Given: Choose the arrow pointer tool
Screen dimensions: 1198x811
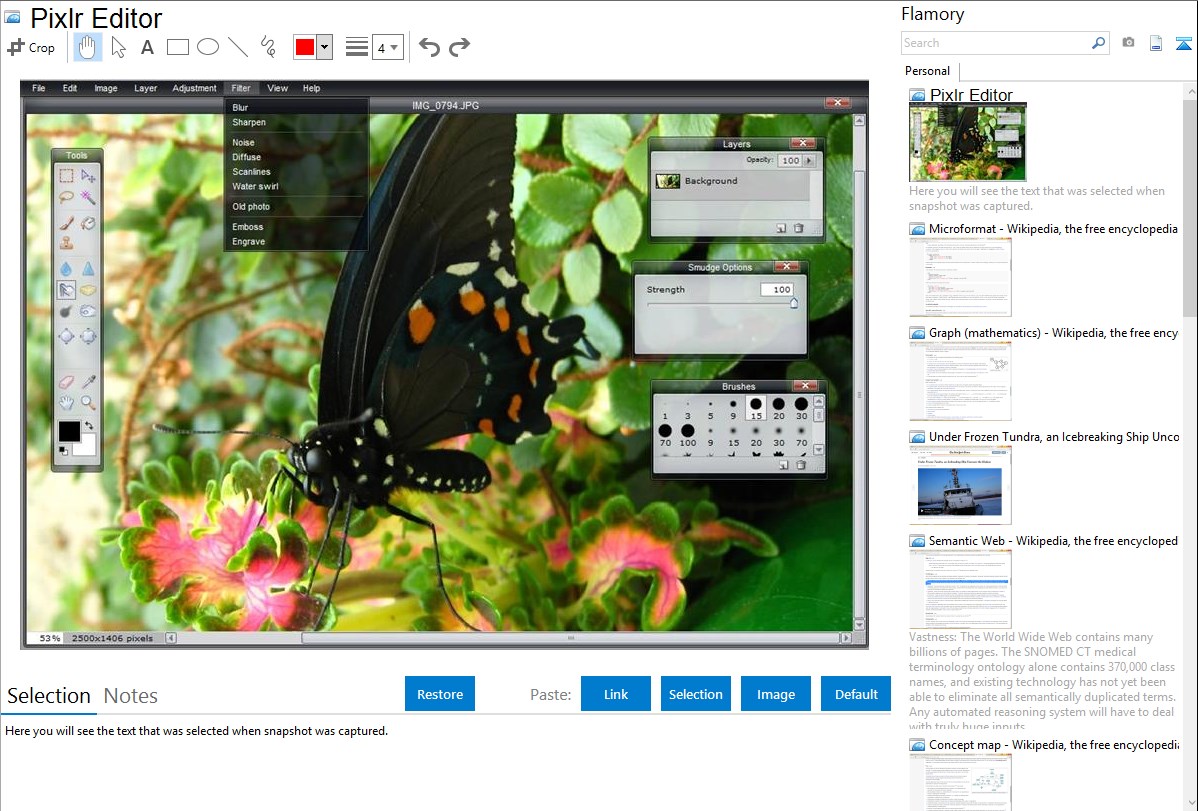Looking at the screenshot, I should click(x=118, y=47).
